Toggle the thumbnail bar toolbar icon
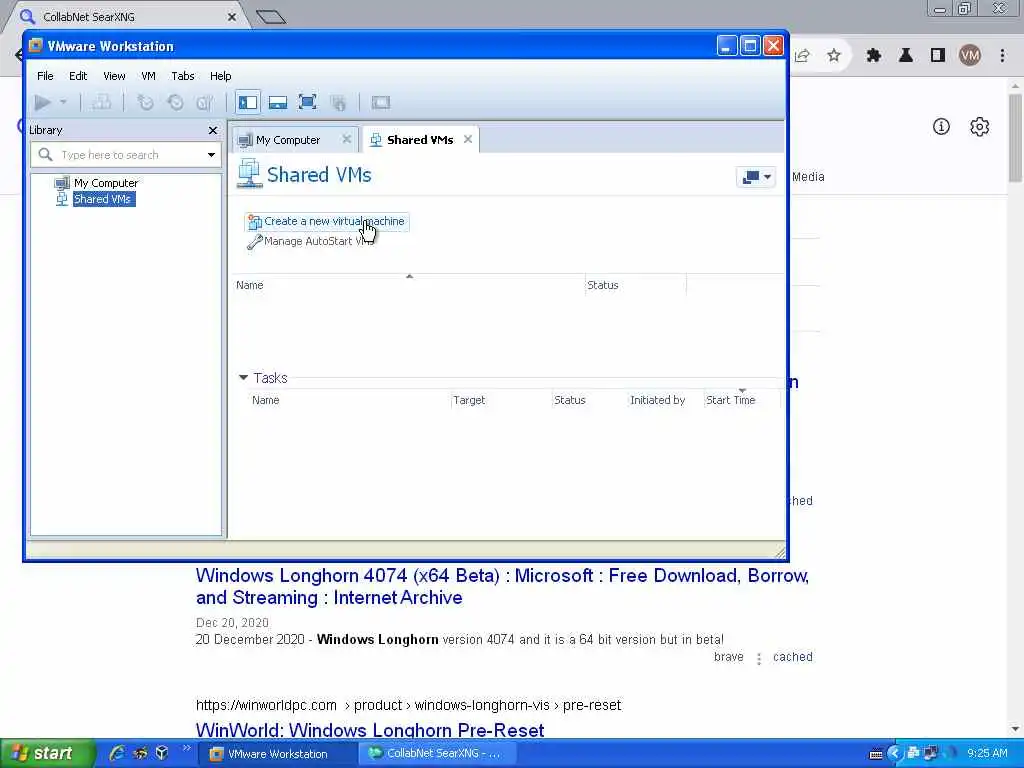Image resolution: width=1024 pixels, height=768 pixels. [278, 103]
